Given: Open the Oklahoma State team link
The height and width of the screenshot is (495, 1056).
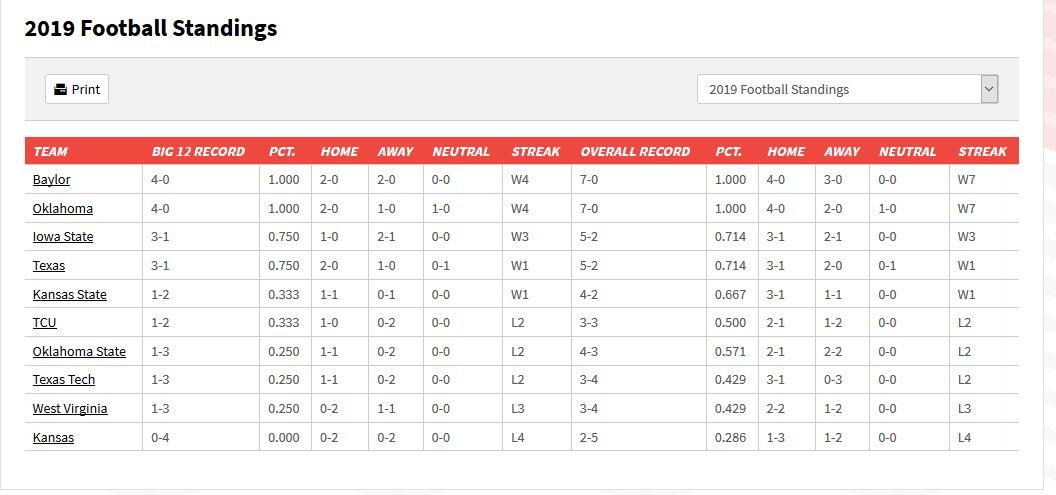Looking at the screenshot, I should point(79,352).
